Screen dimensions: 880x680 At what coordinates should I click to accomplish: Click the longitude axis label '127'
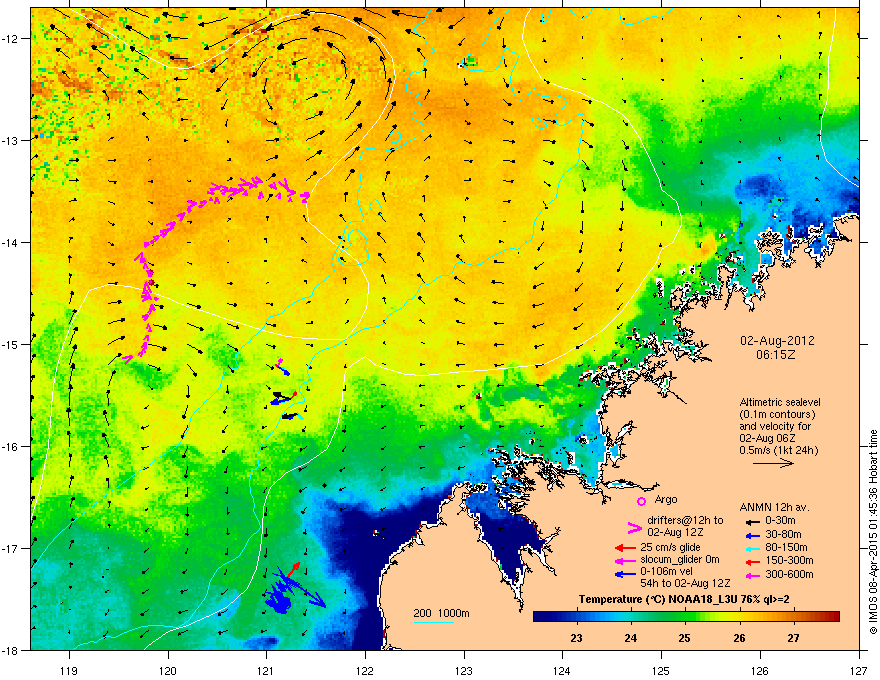859,670
